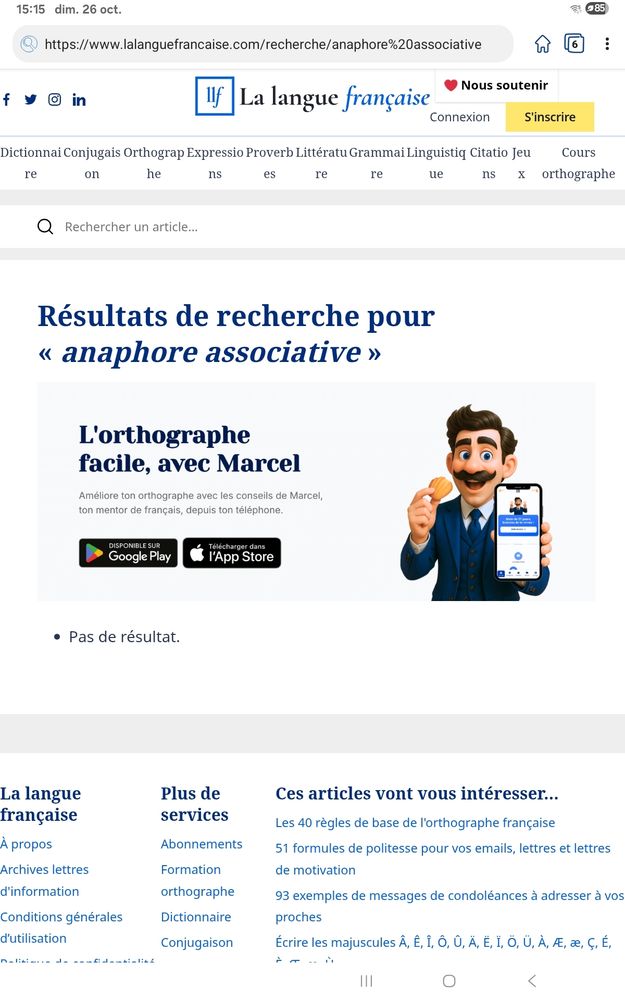The width and height of the screenshot is (625, 1000).
Task: Open the Twitter social icon
Action: pyautogui.click(x=31, y=99)
